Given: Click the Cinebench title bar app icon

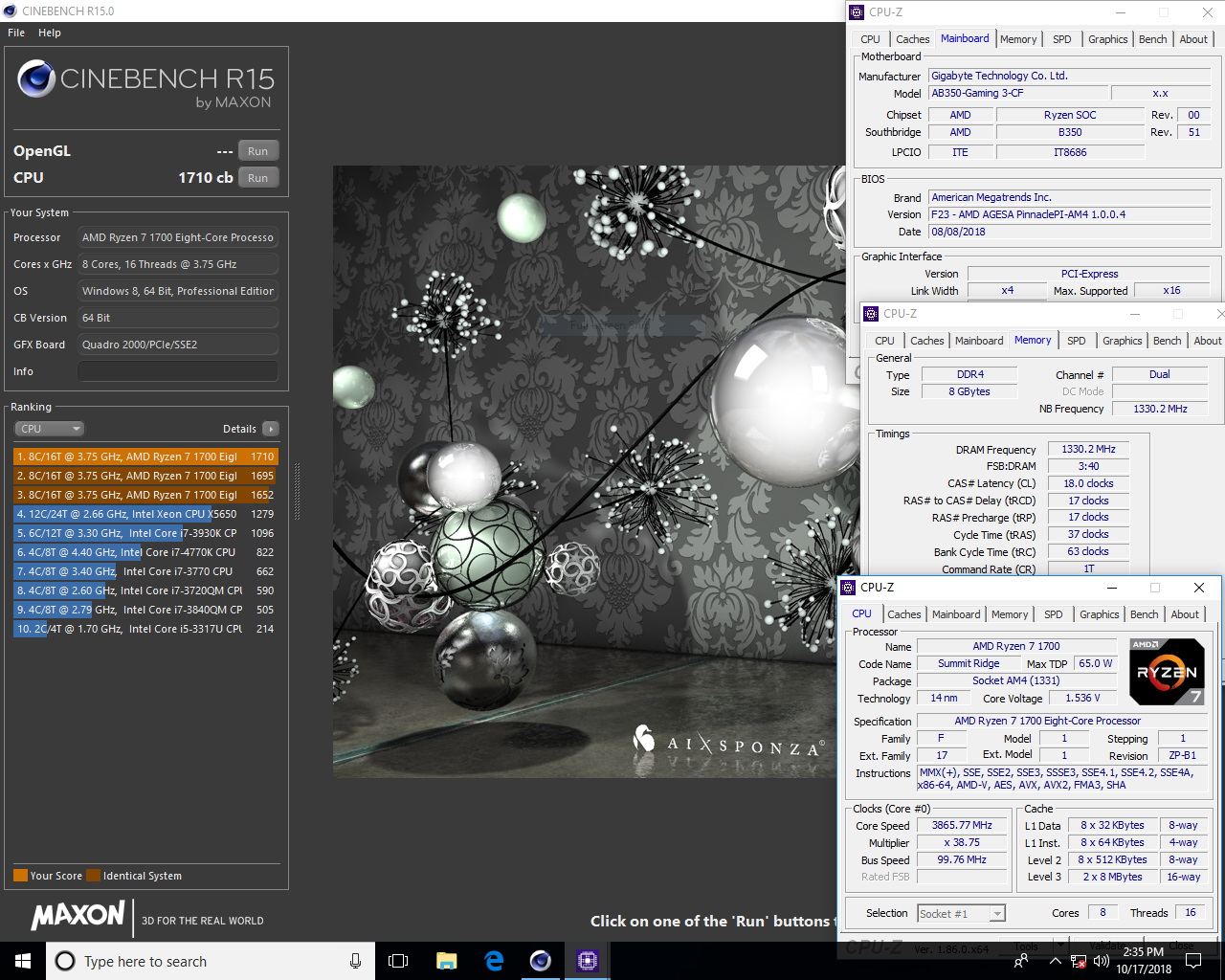Looking at the screenshot, I should pos(11,11).
